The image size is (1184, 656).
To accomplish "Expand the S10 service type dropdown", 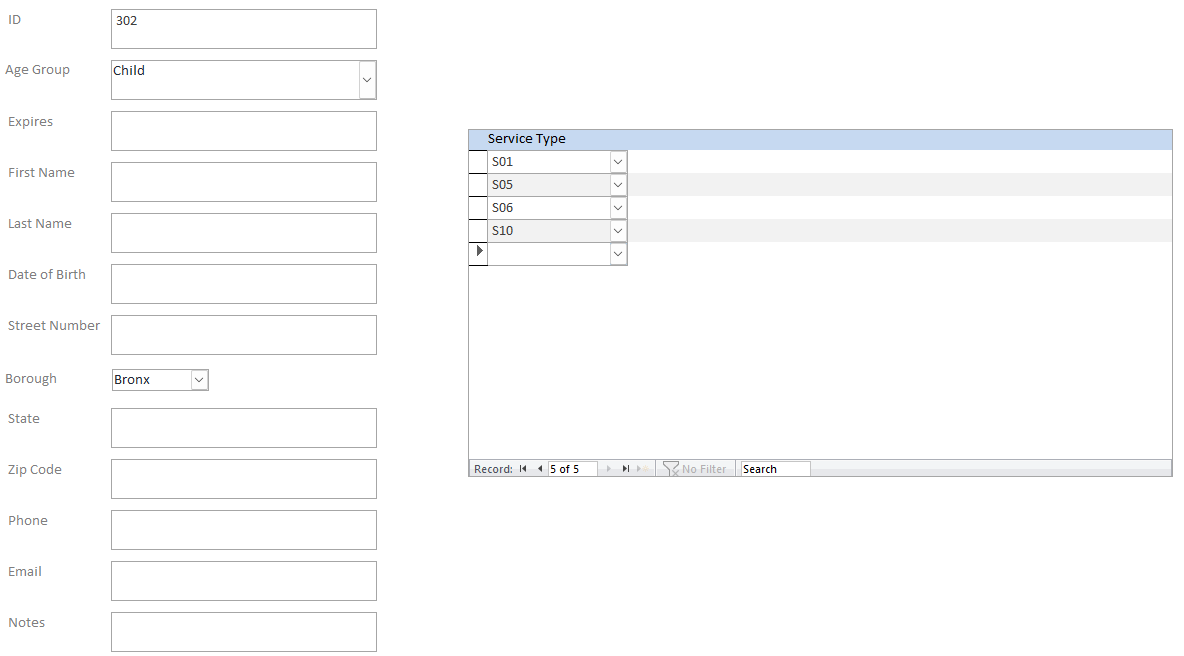I will coord(618,231).
